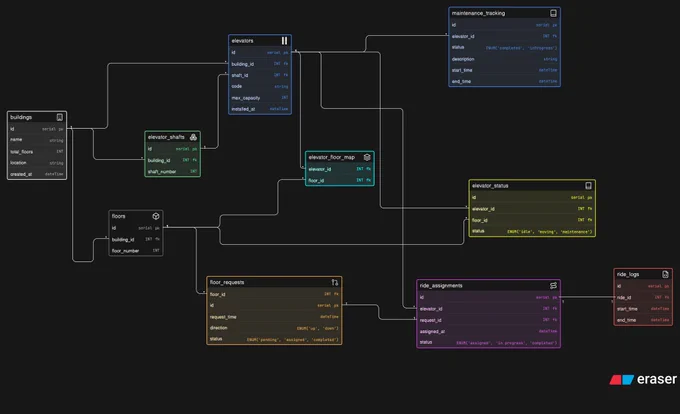The image size is (680, 414).
Task: Click the ride_id field in ride_logs
Action: (643, 297)
